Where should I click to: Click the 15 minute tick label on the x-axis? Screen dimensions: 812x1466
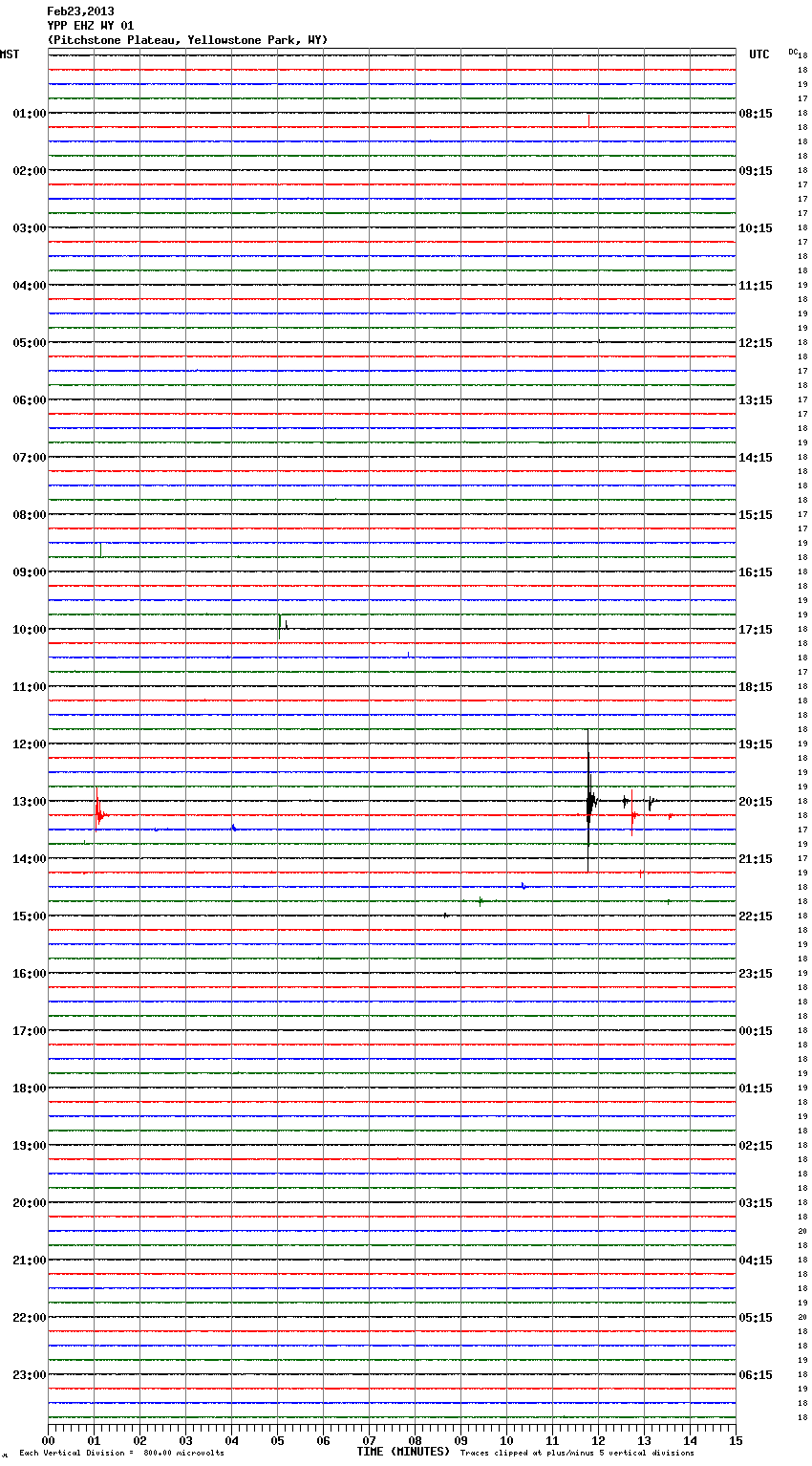click(735, 1440)
